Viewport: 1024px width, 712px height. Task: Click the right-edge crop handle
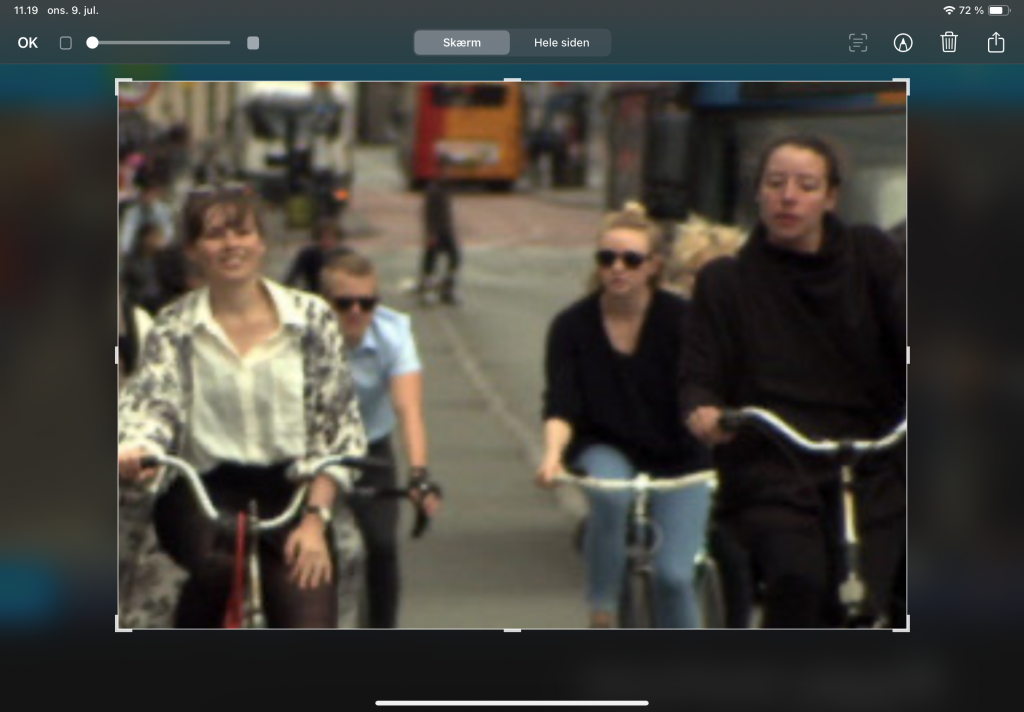(x=908, y=355)
